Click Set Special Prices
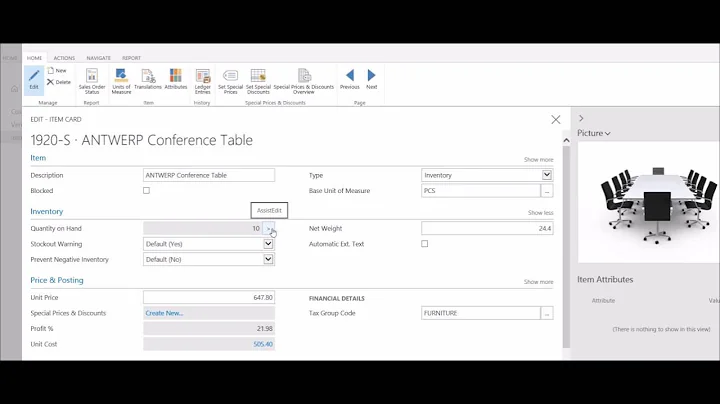The height and width of the screenshot is (404, 720). 231,81
